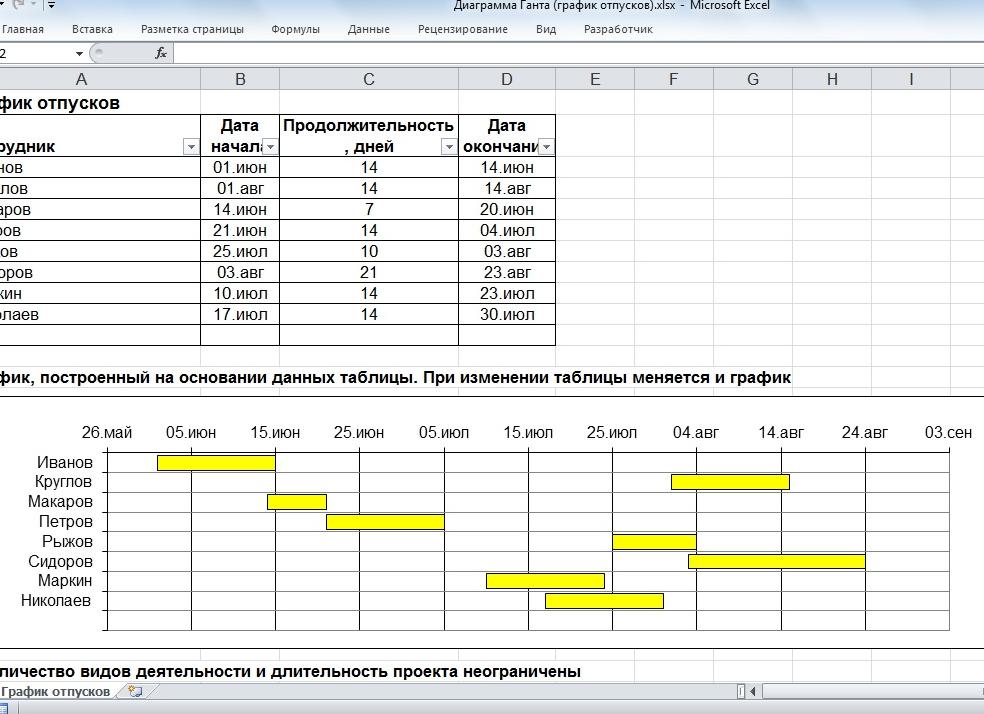This screenshot has height=714, width=984.
Task: Select end date cell 23.июл
Action: [x=507, y=294]
